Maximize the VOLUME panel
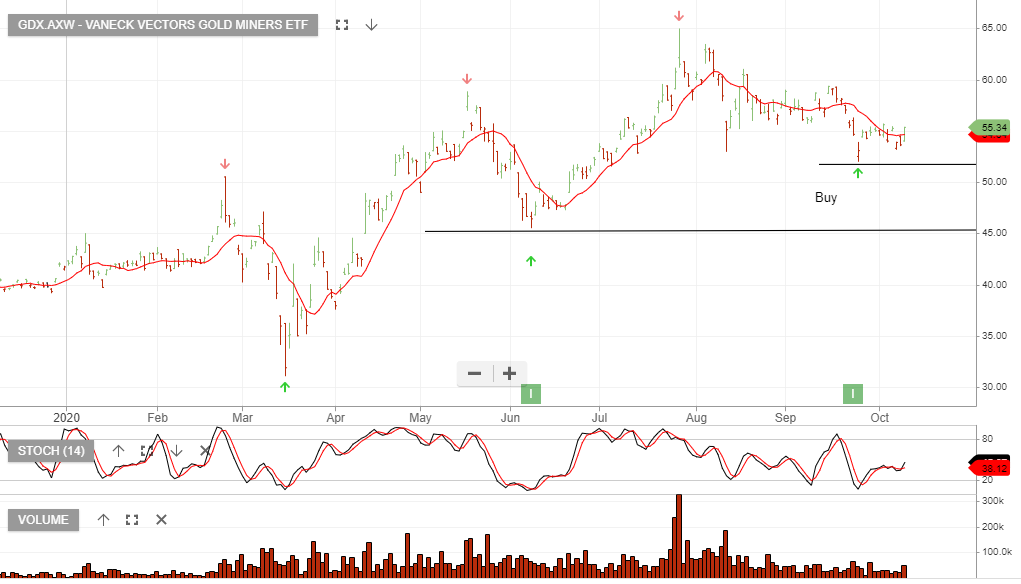Image resolution: width=1021 pixels, height=584 pixels. 132,520
